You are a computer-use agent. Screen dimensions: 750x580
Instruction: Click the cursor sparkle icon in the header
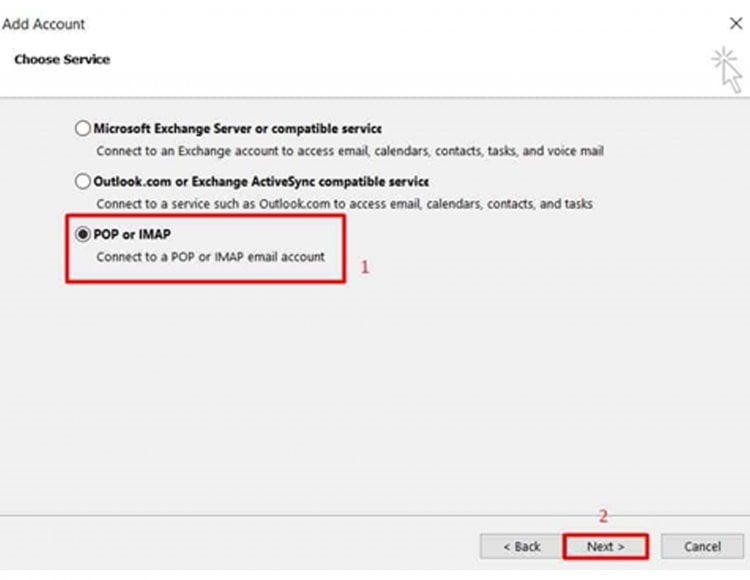(727, 69)
